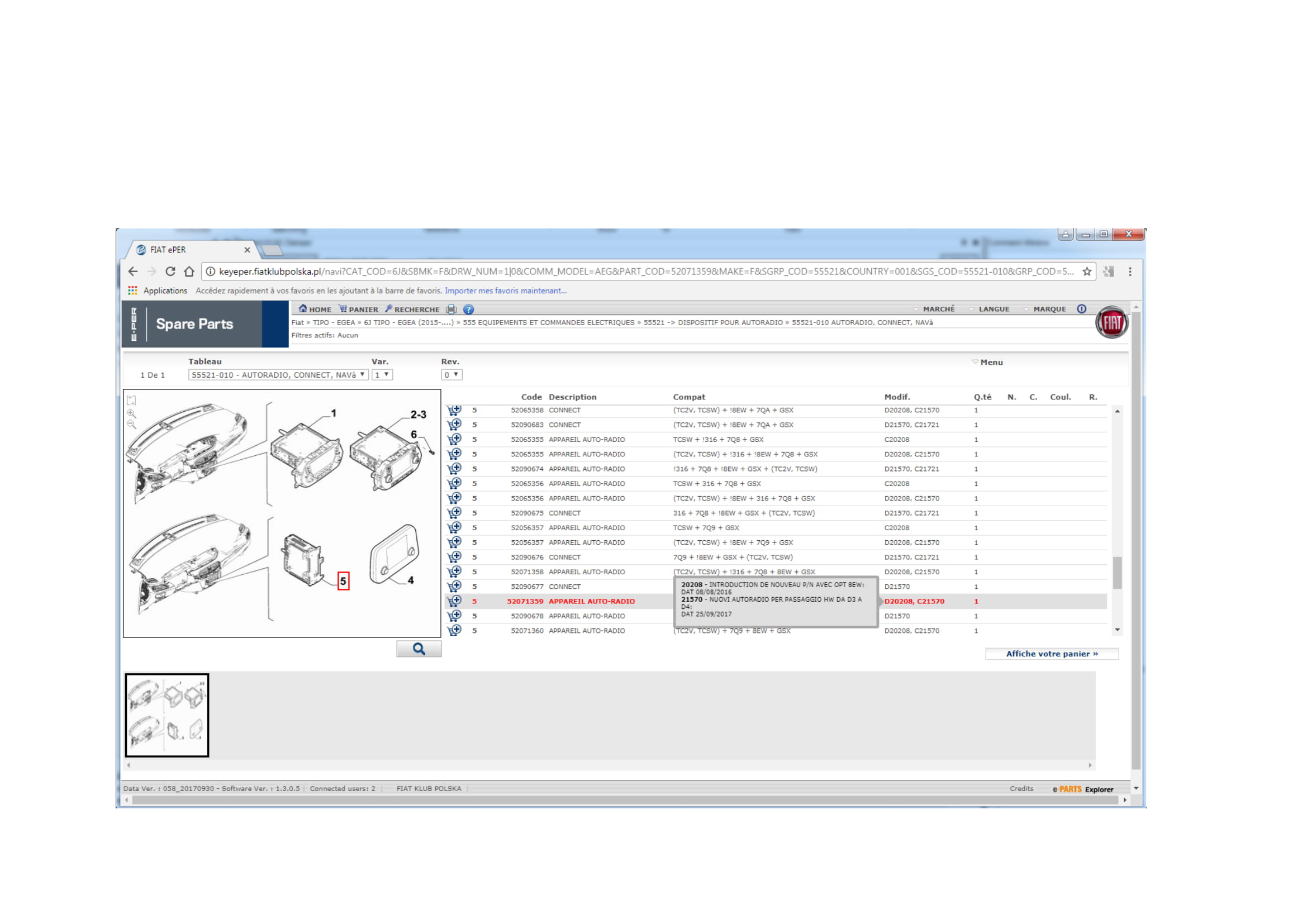
Task: Click the magnifier button below the diagram
Action: pyautogui.click(x=419, y=649)
